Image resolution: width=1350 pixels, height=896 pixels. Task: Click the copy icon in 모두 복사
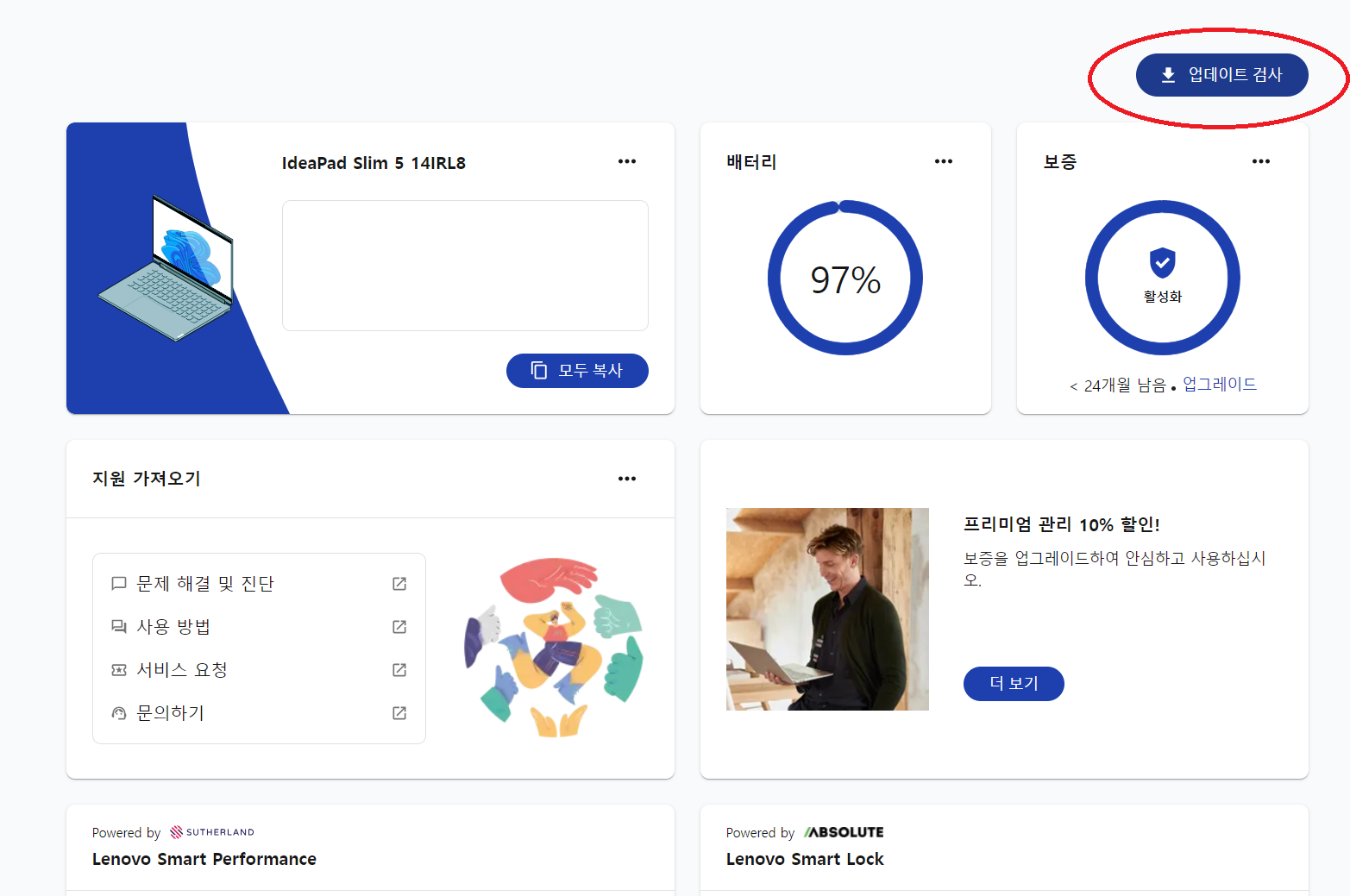[539, 370]
